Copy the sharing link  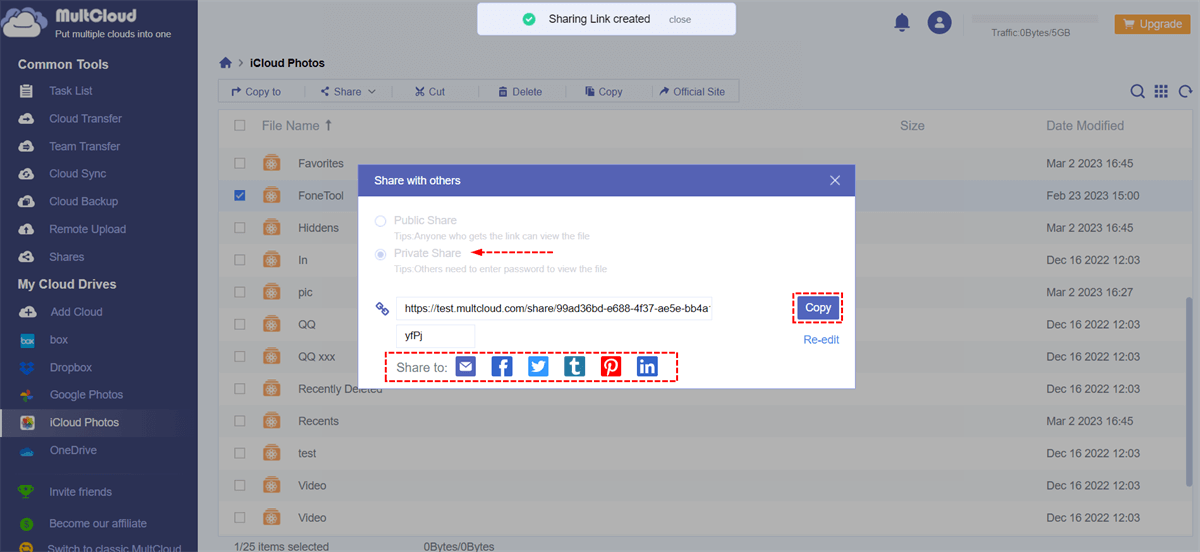tap(818, 308)
